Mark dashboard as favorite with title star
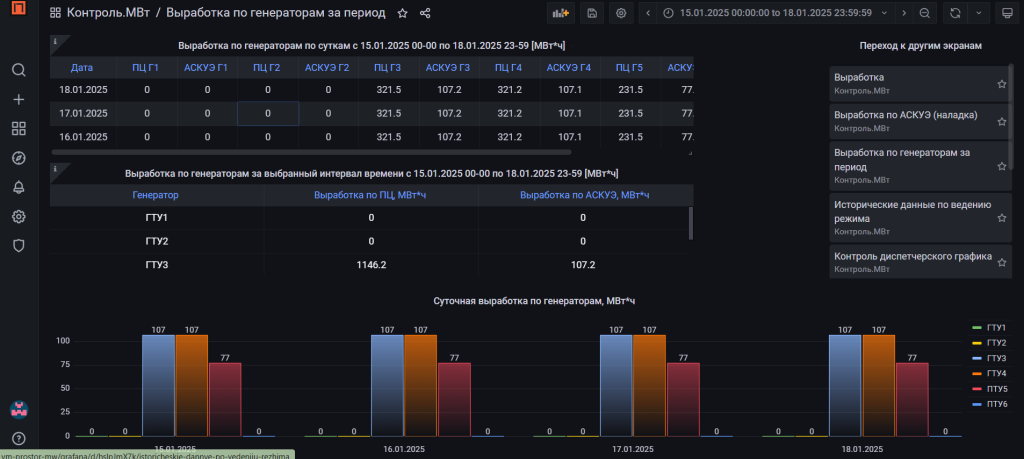1024x459 pixels. [x=402, y=14]
